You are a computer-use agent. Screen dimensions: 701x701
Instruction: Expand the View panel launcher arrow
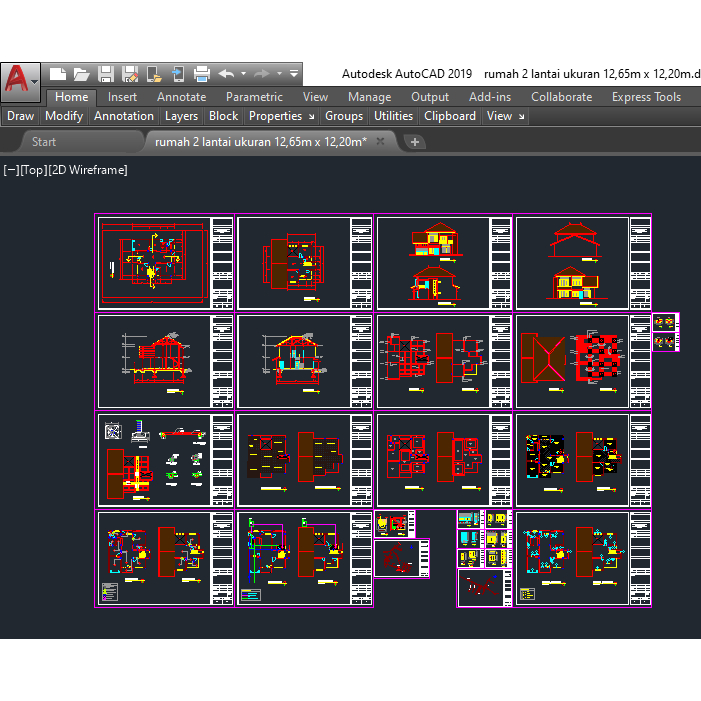[521, 117]
